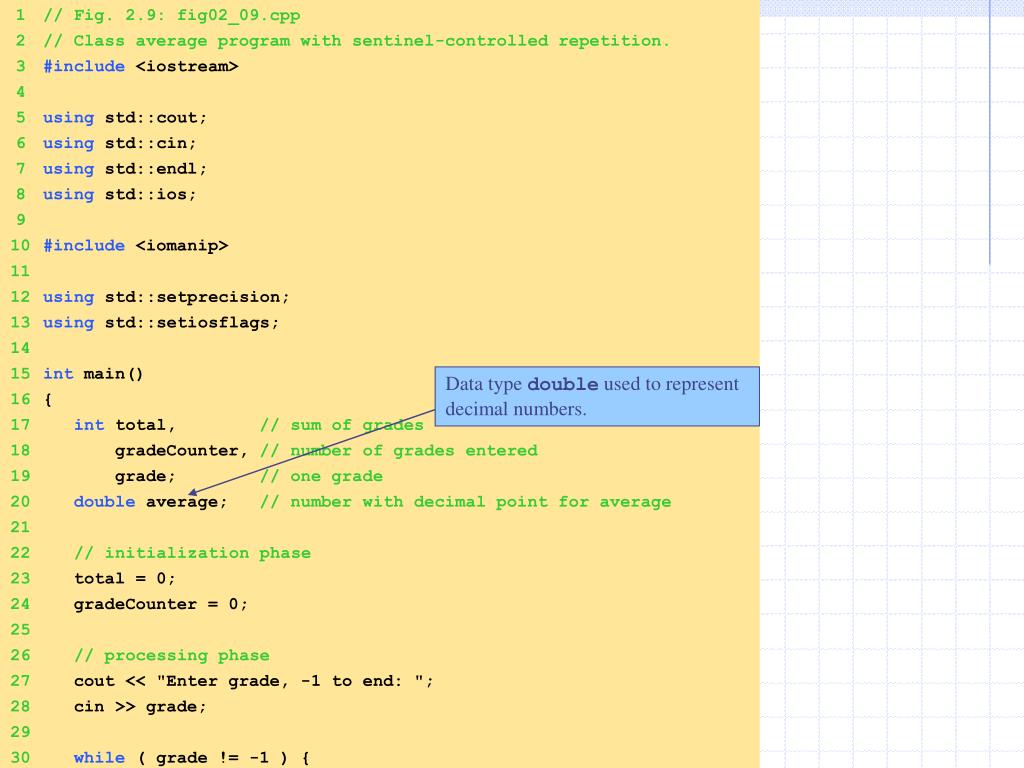The width and height of the screenshot is (1024, 768).
Task: Click the comment 'Fig. 2.9: fig02_09.cpp'
Action: click(x=172, y=15)
